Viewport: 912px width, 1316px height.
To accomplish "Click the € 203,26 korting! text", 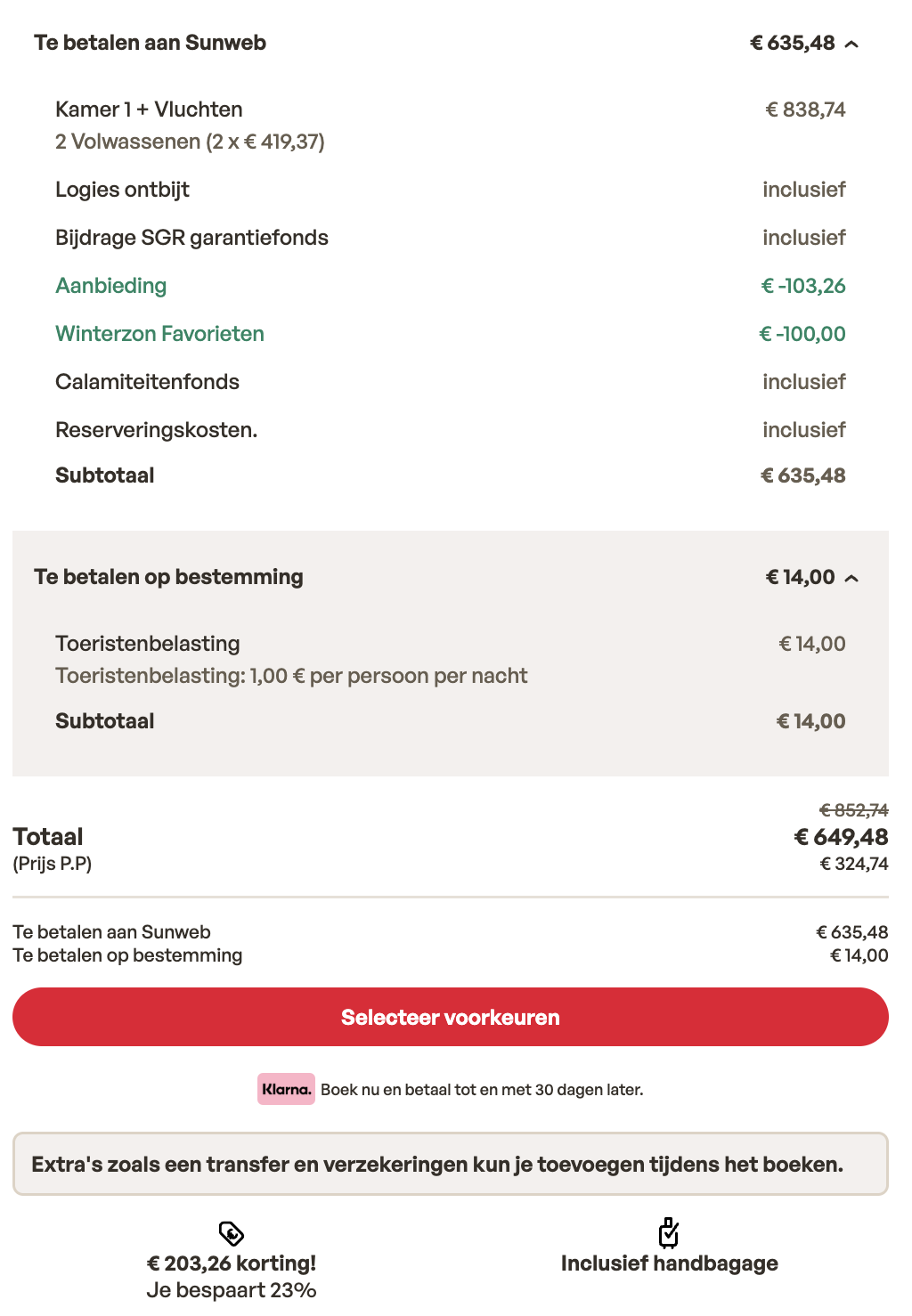I will click(231, 1263).
